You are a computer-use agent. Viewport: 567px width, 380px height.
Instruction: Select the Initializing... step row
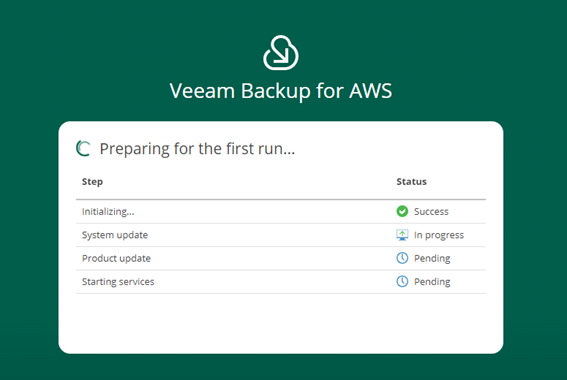point(281,212)
